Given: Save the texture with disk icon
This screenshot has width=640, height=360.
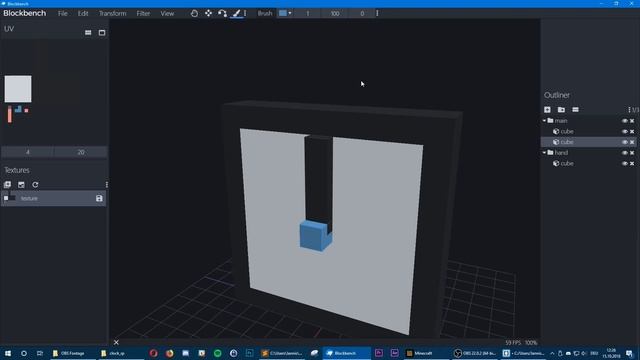Looking at the screenshot, I should 99,198.
